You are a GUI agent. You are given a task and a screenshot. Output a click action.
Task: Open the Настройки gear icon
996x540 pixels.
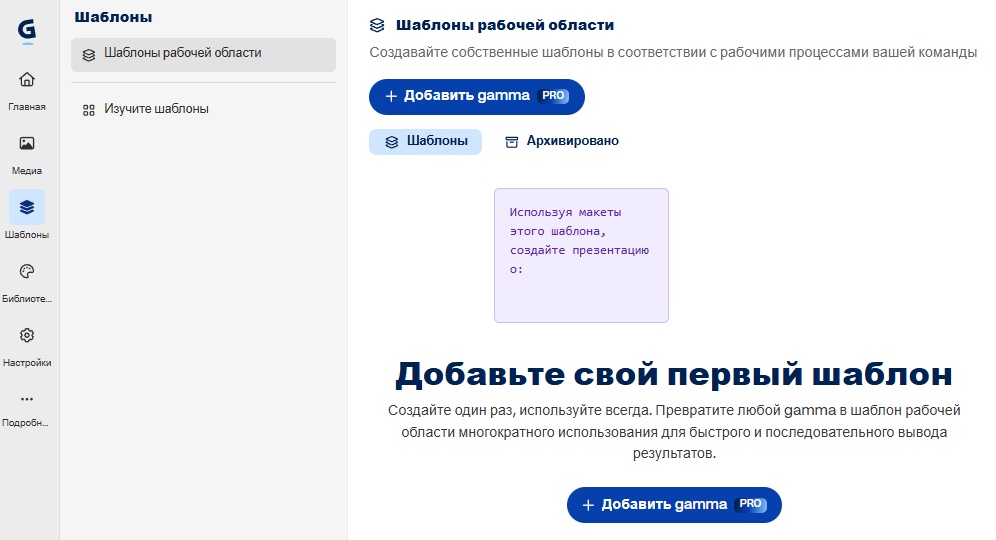click(x=27, y=335)
